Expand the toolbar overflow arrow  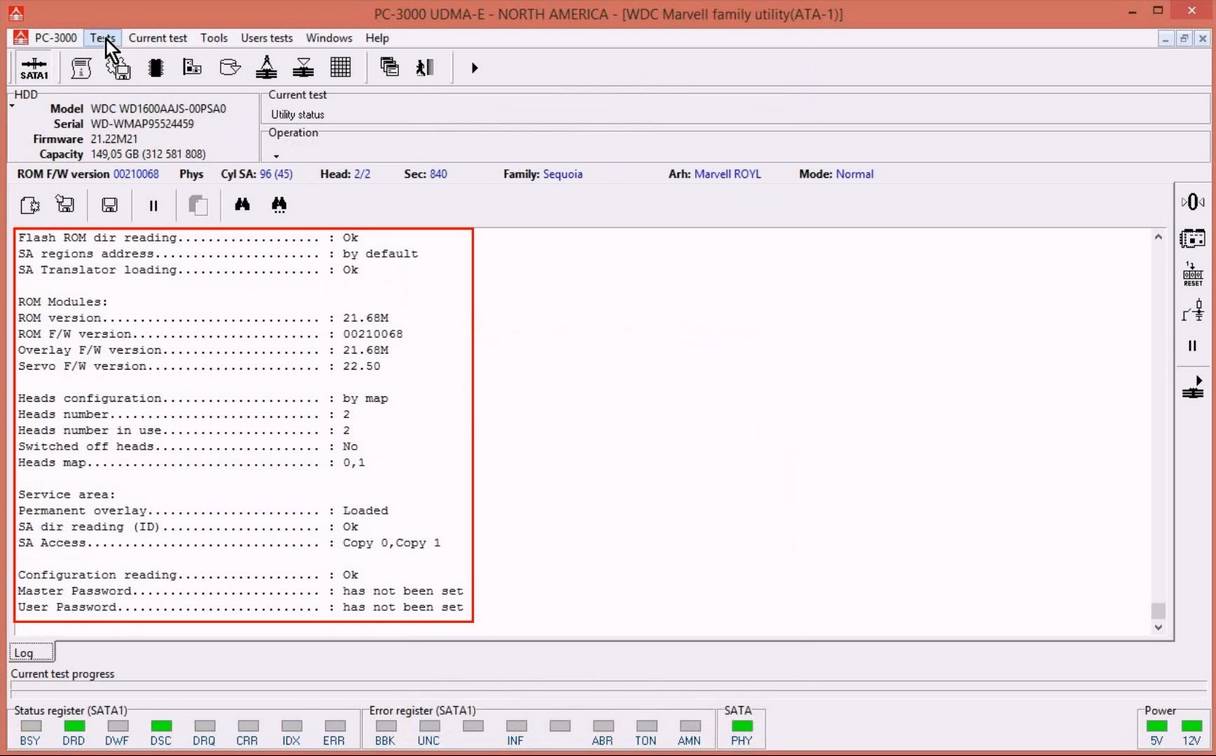click(x=474, y=68)
